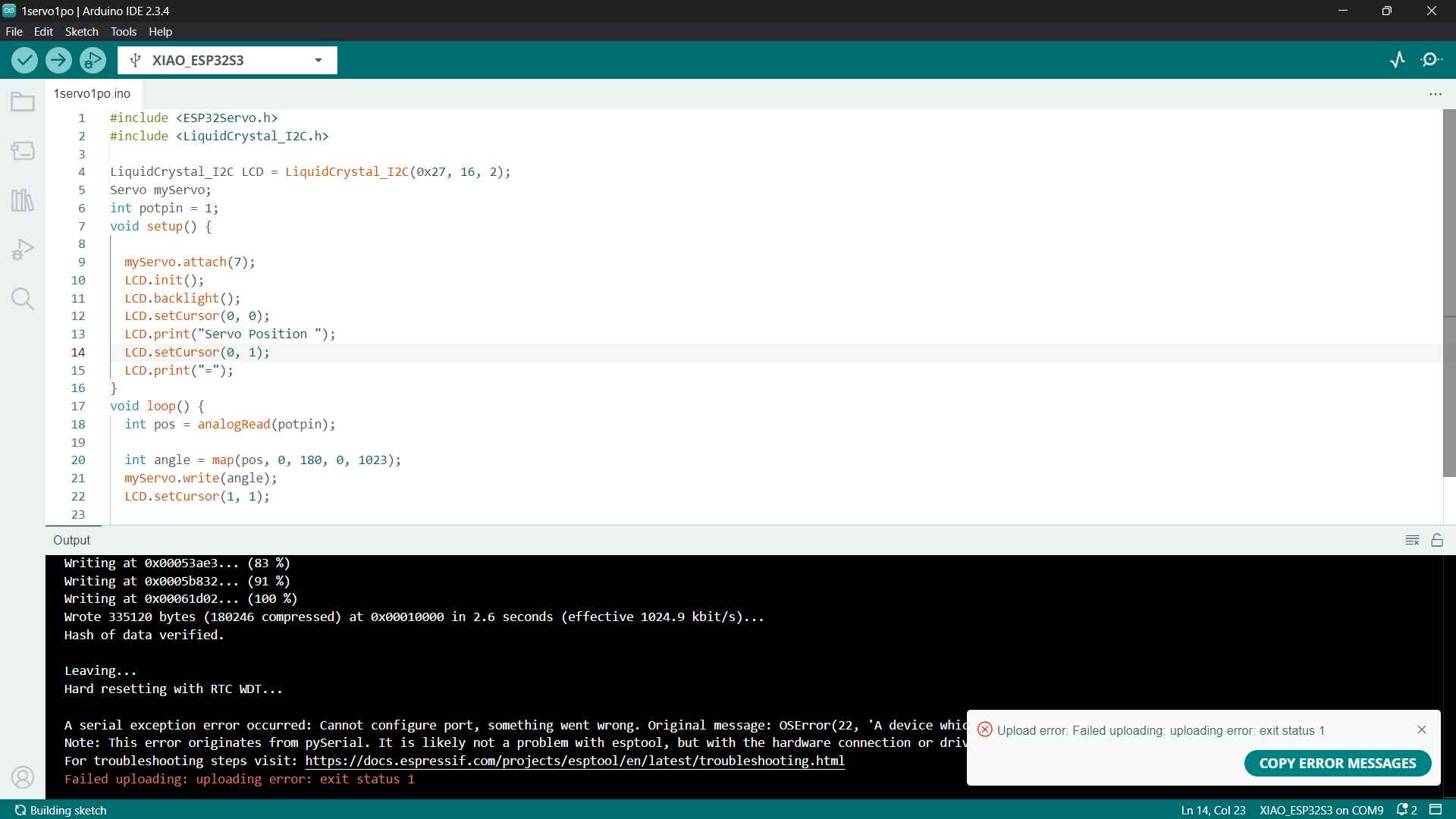The height and width of the screenshot is (819, 1456).
Task: Clear the Output panel
Action: coord(1412,540)
